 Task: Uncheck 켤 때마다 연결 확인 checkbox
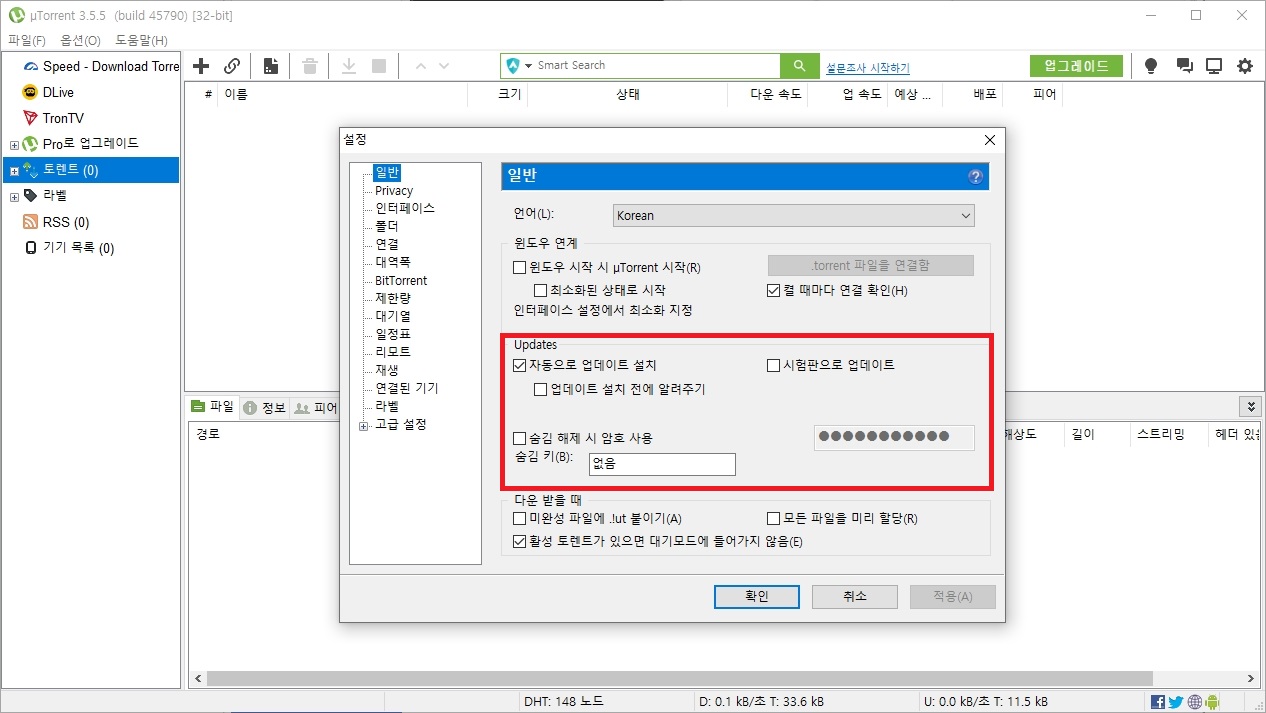click(x=773, y=291)
